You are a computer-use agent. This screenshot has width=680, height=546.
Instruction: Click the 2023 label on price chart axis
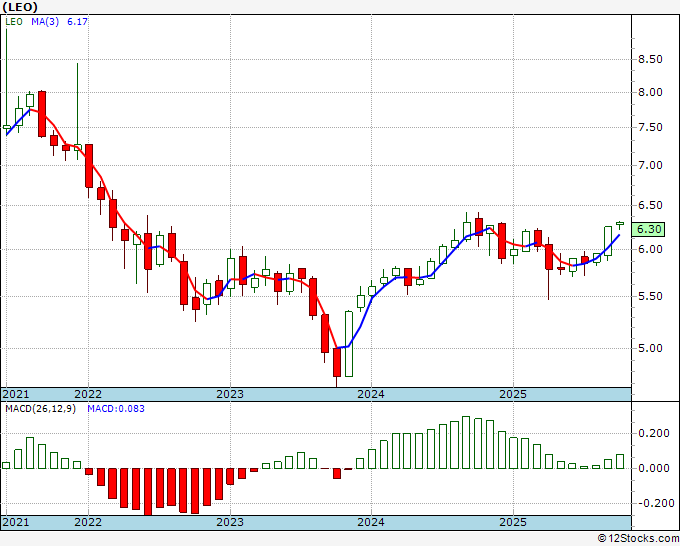coord(230,394)
